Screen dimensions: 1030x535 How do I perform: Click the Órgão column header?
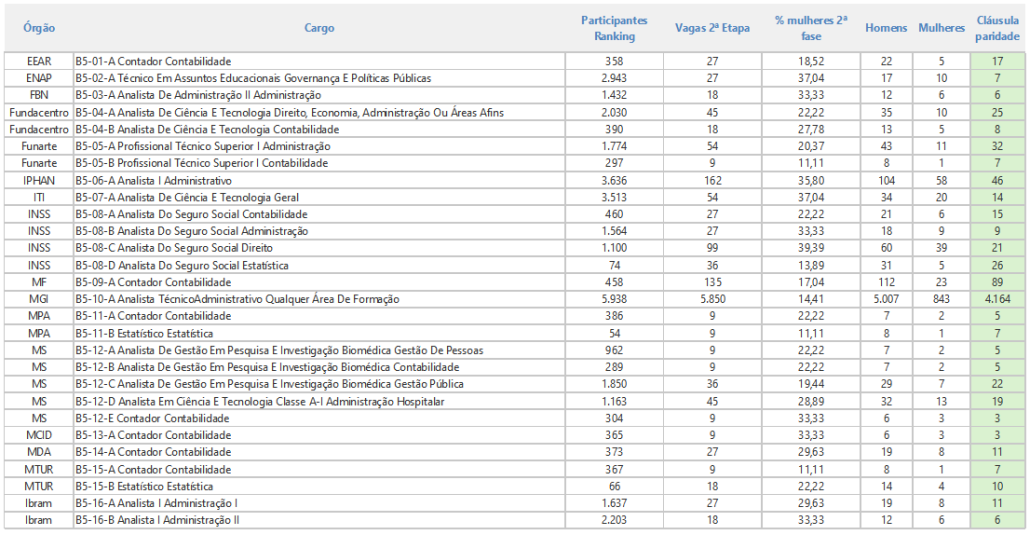coord(38,29)
